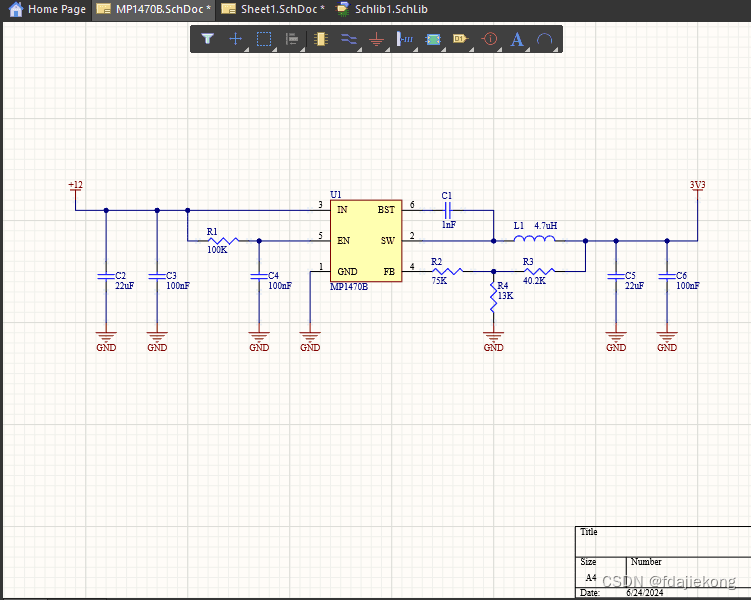Click the 100nF value beside C4
This screenshot has width=751, height=600.
pos(280,285)
